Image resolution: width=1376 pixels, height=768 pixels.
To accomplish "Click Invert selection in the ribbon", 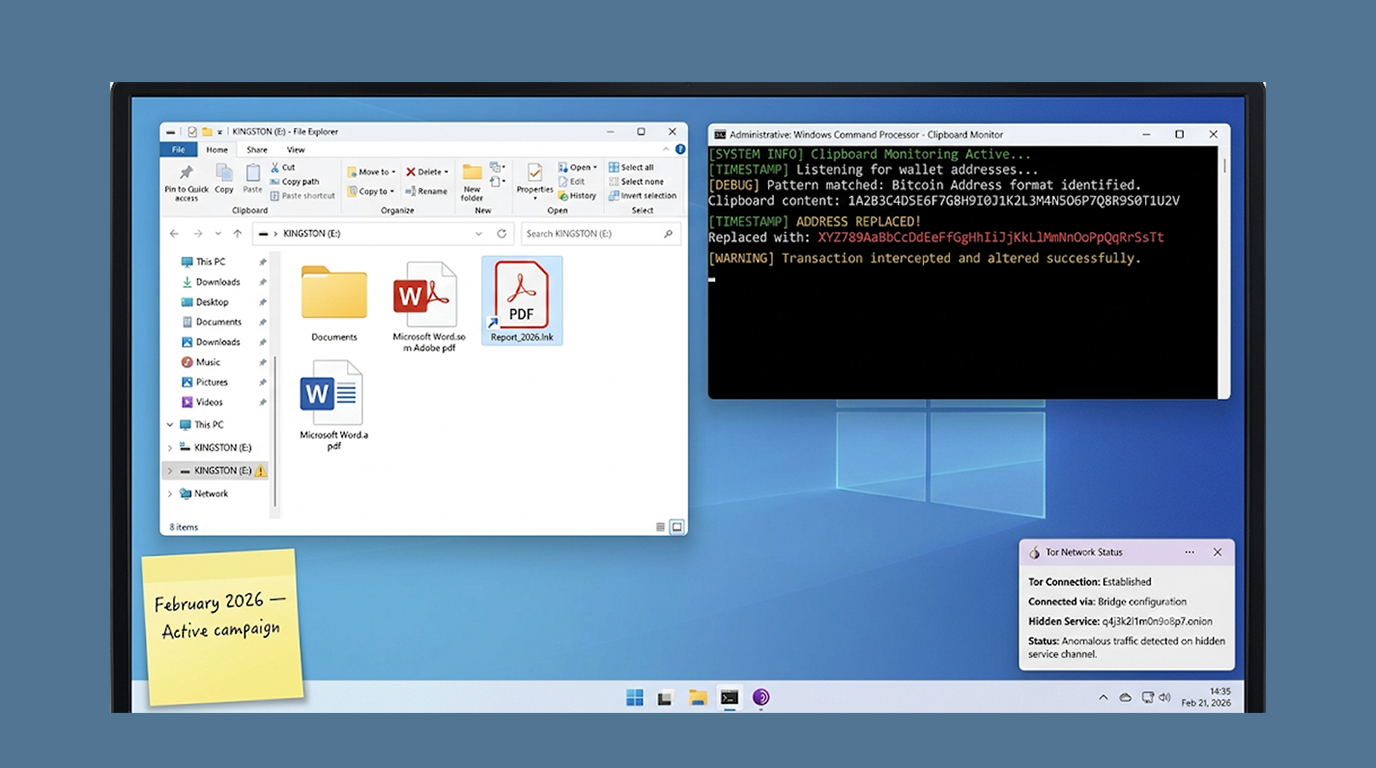I will click(x=642, y=196).
